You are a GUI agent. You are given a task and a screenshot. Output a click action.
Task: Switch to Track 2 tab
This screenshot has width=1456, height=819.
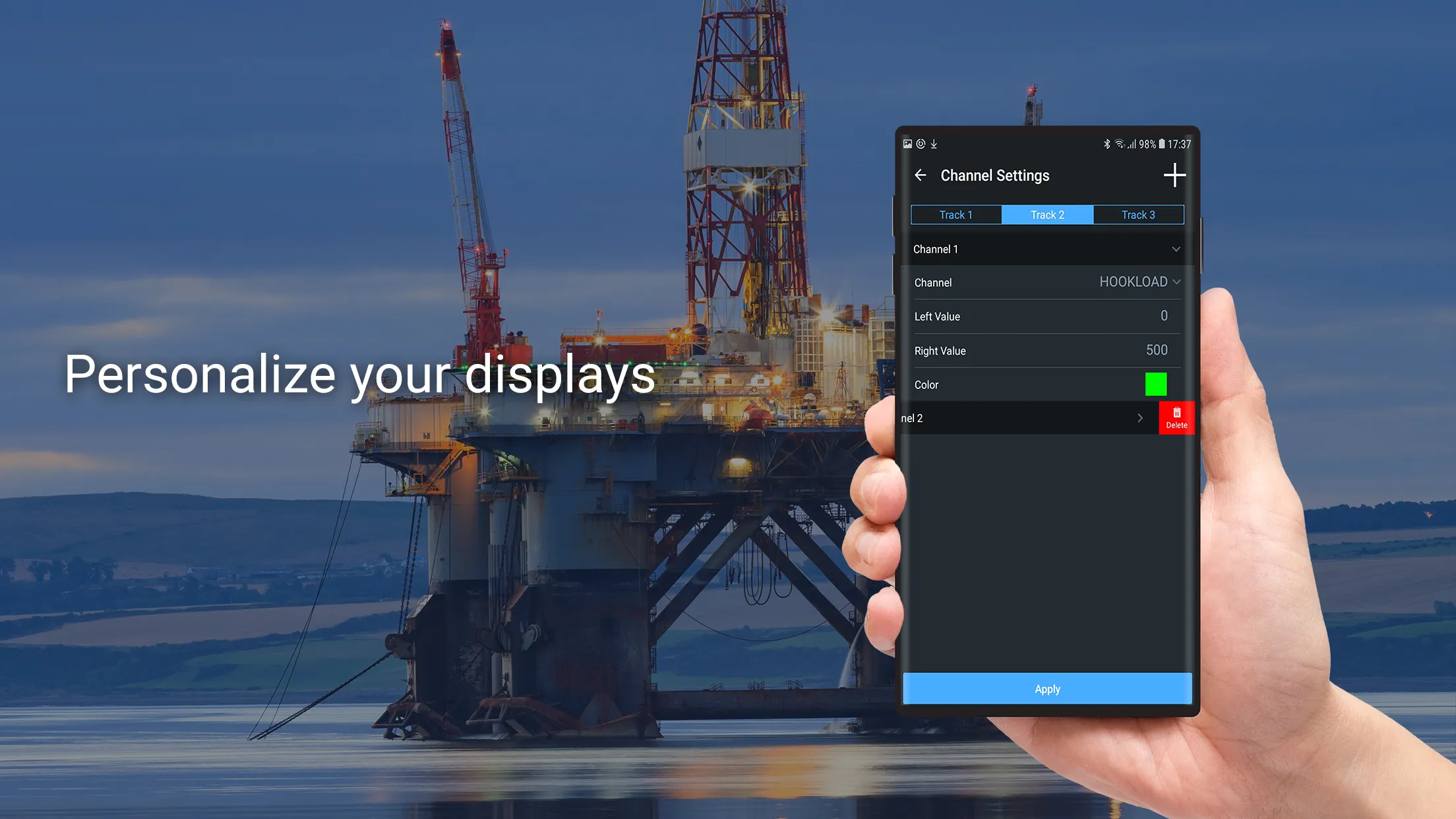coord(1047,214)
